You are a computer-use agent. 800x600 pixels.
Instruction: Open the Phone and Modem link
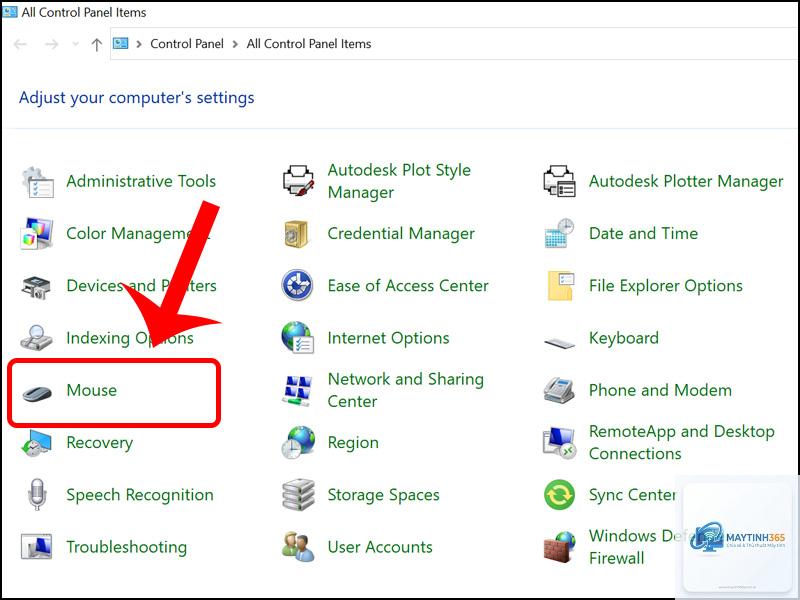coord(660,390)
